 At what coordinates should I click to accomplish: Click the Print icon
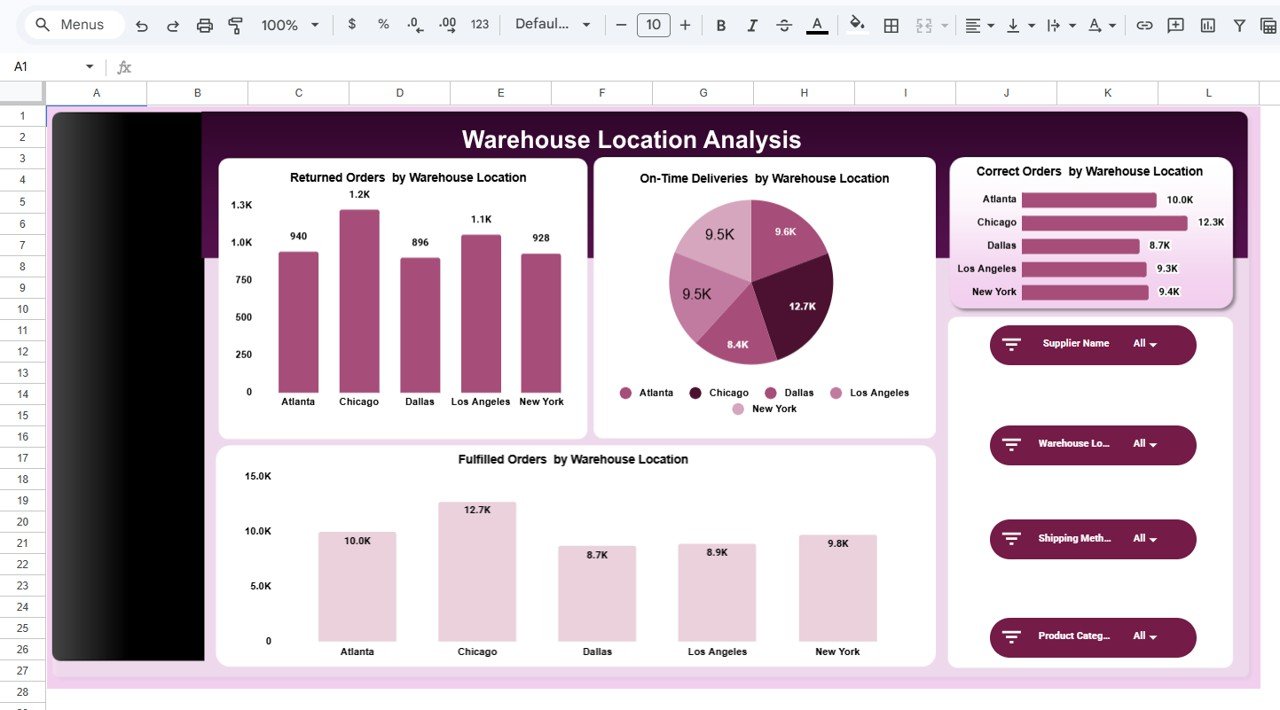(205, 24)
